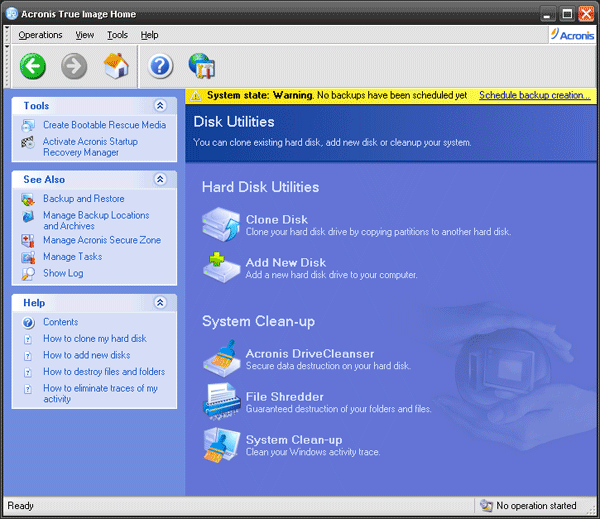The height and width of the screenshot is (519, 600).
Task: Click the document icon beside How to clone my hard disk
Action: (x=28, y=339)
